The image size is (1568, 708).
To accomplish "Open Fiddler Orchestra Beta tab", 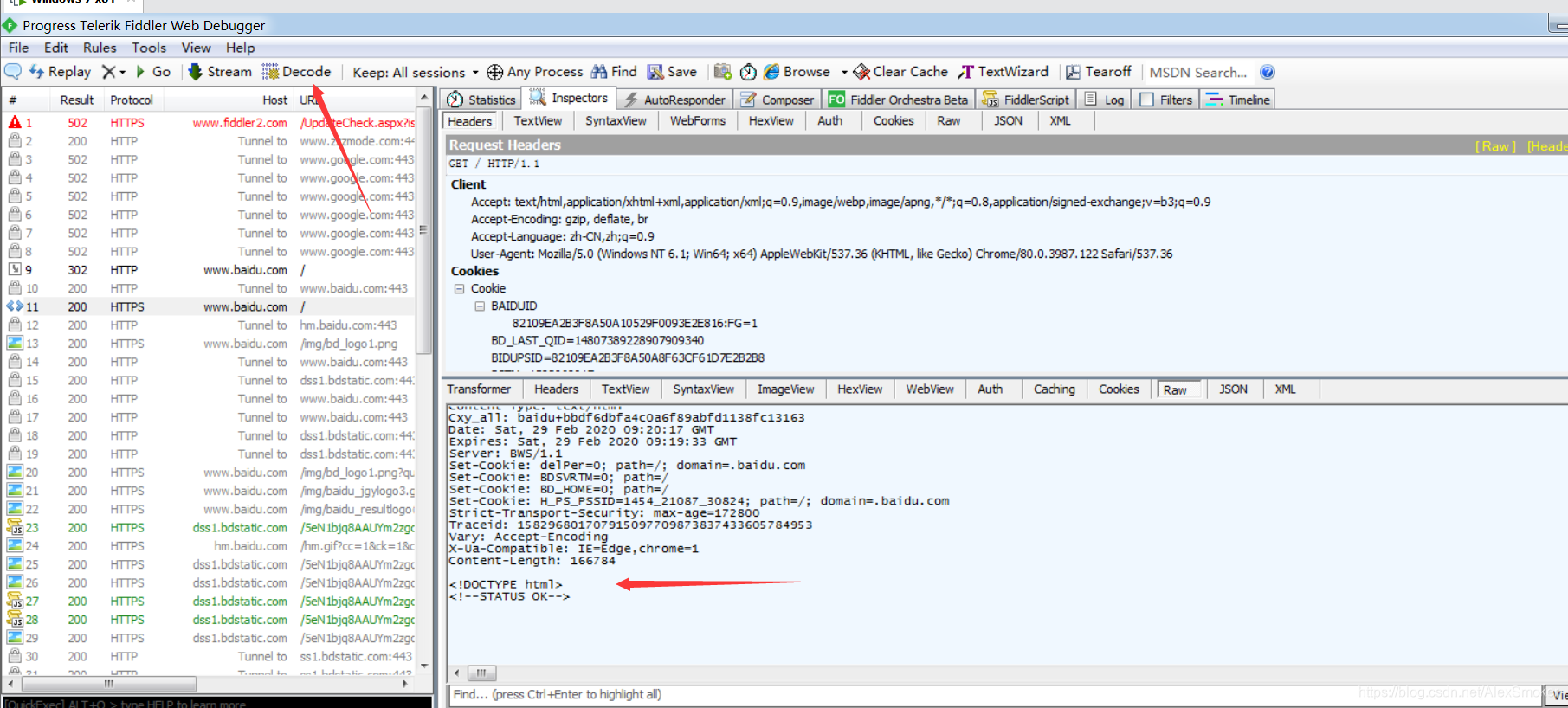I will (x=899, y=100).
